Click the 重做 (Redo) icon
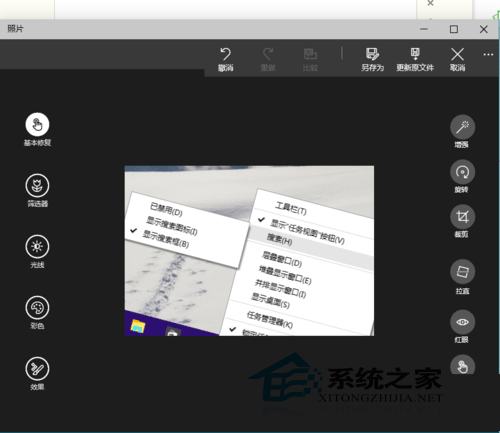500x433 pixels. (x=268, y=54)
